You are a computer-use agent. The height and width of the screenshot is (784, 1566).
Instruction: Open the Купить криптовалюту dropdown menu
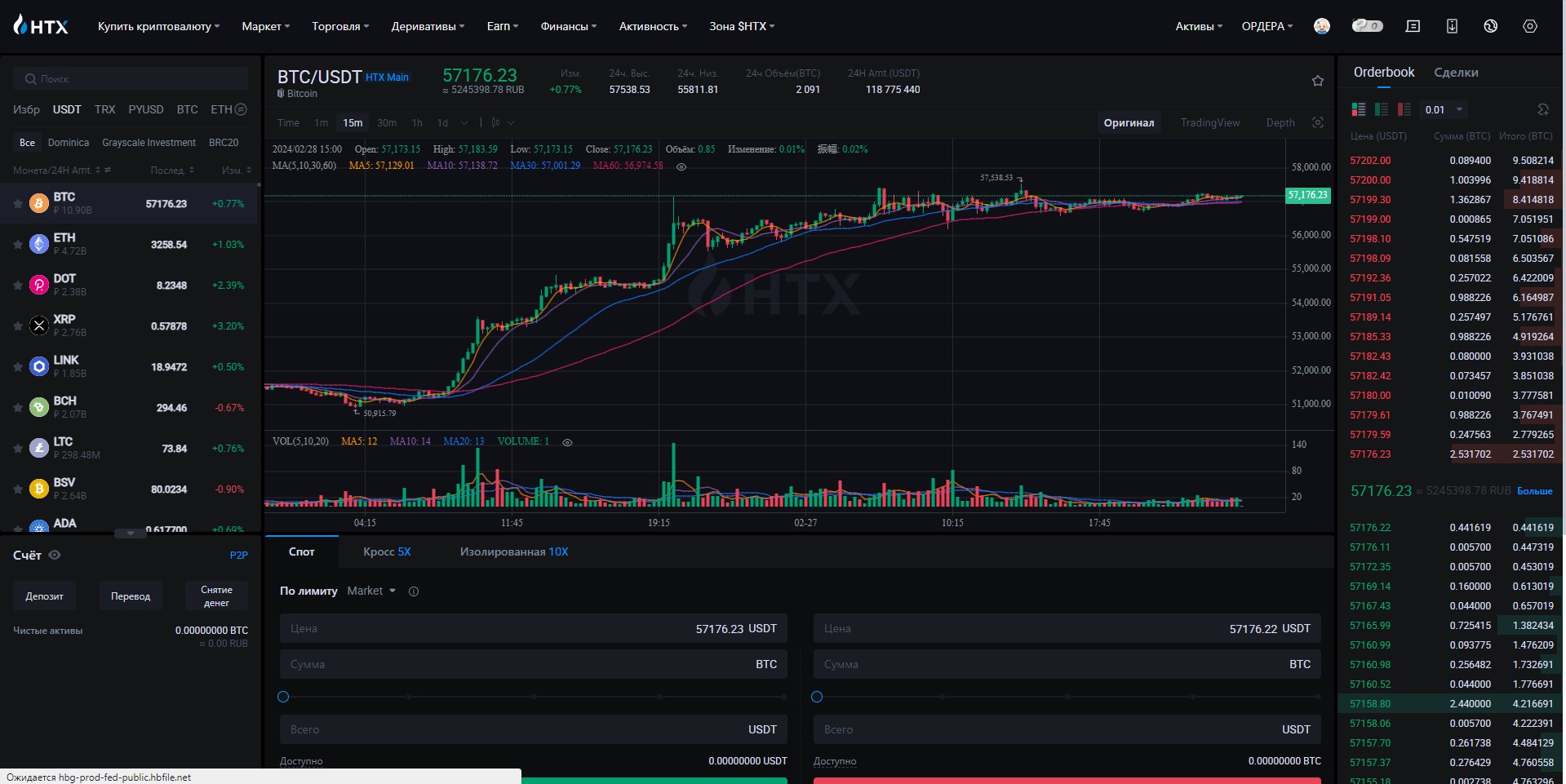coord(159,26)
